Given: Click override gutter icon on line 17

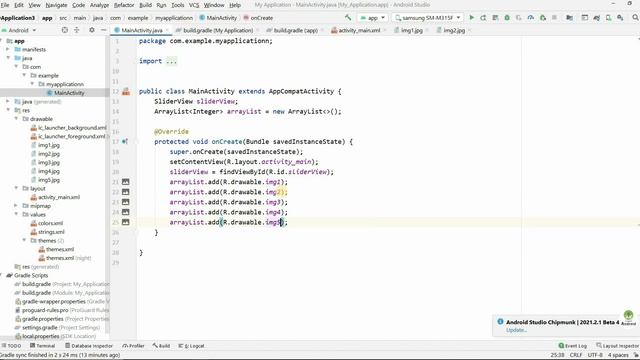Looking at the screenshot, I should [x=125, y=142].
